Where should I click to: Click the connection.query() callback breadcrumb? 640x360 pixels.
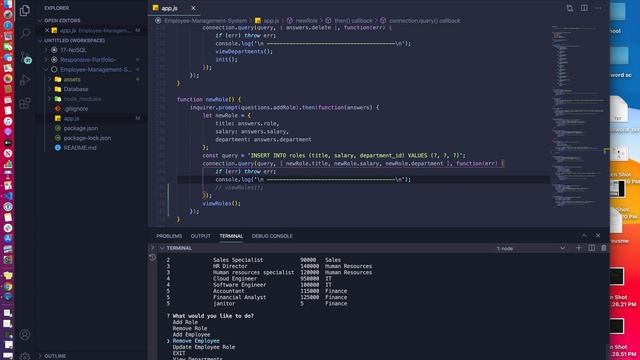pos(424,20)
